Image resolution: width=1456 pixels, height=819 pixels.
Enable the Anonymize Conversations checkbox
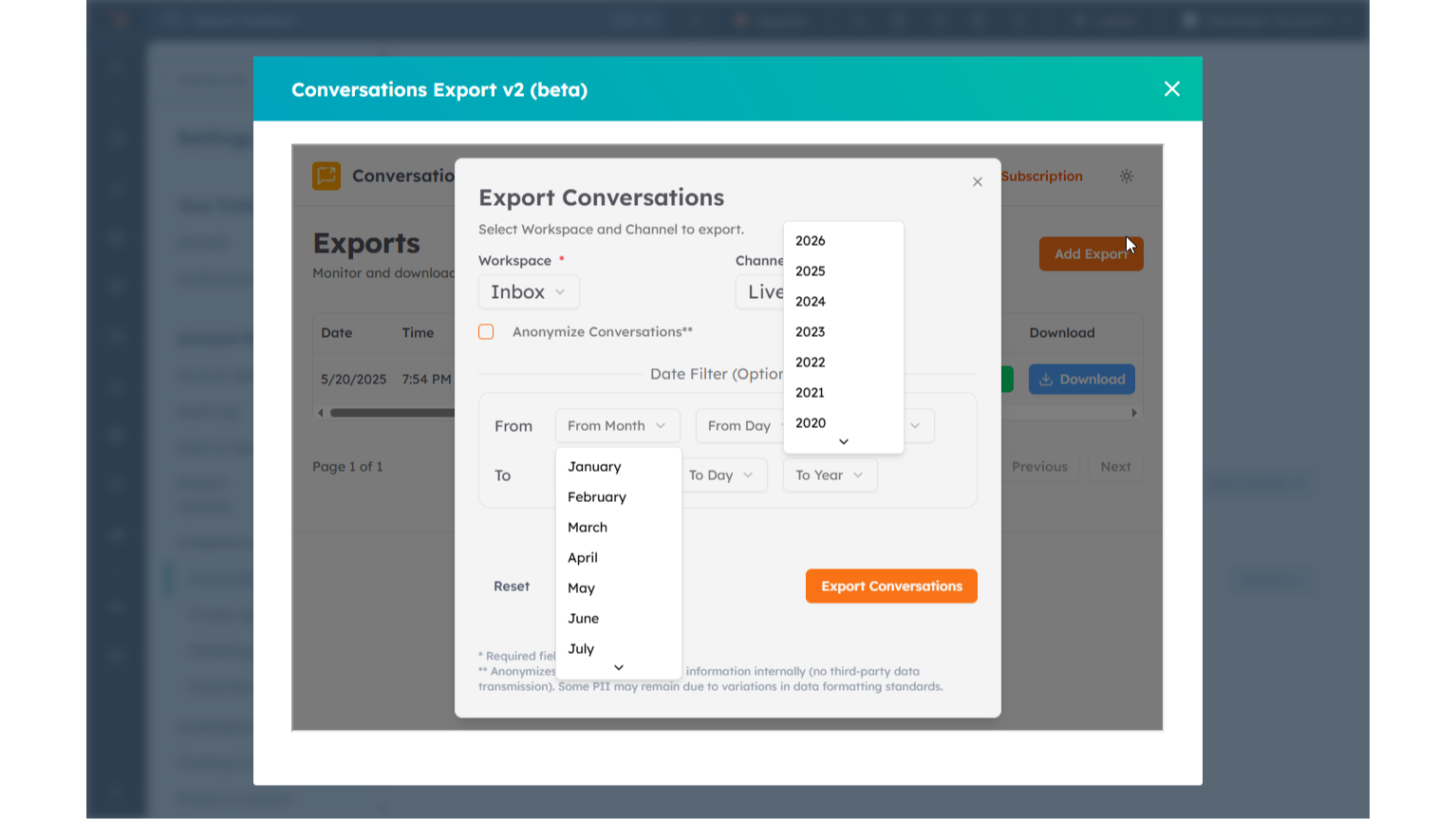[486, 331]
